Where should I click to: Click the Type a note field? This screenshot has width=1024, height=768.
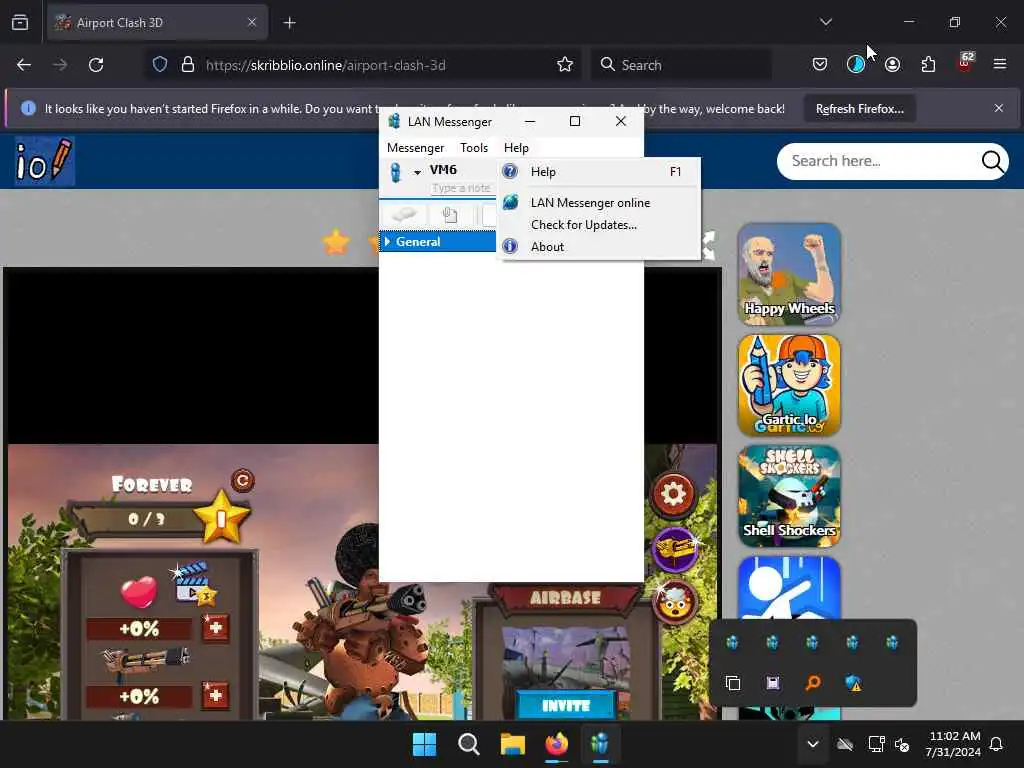tap(462, 188)
